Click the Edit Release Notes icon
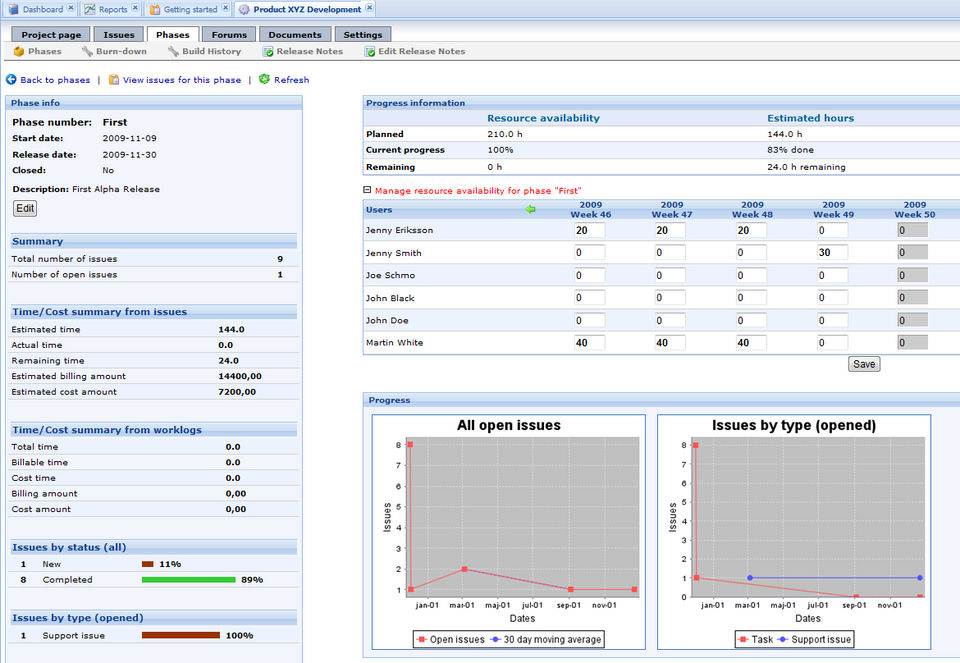 click(370, 51)
